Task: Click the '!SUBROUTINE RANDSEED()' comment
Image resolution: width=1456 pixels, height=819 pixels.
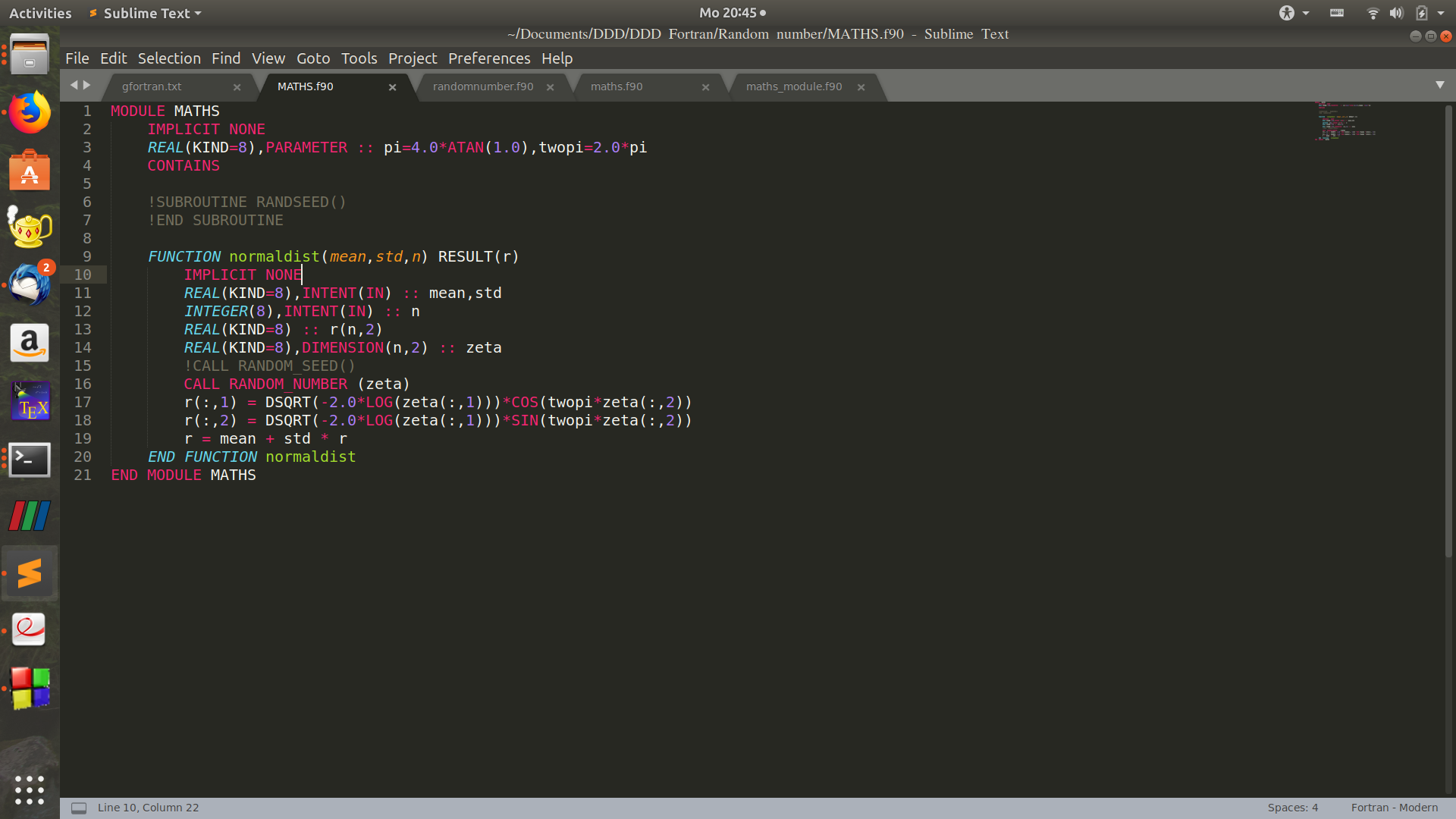Action: (247, 202)
